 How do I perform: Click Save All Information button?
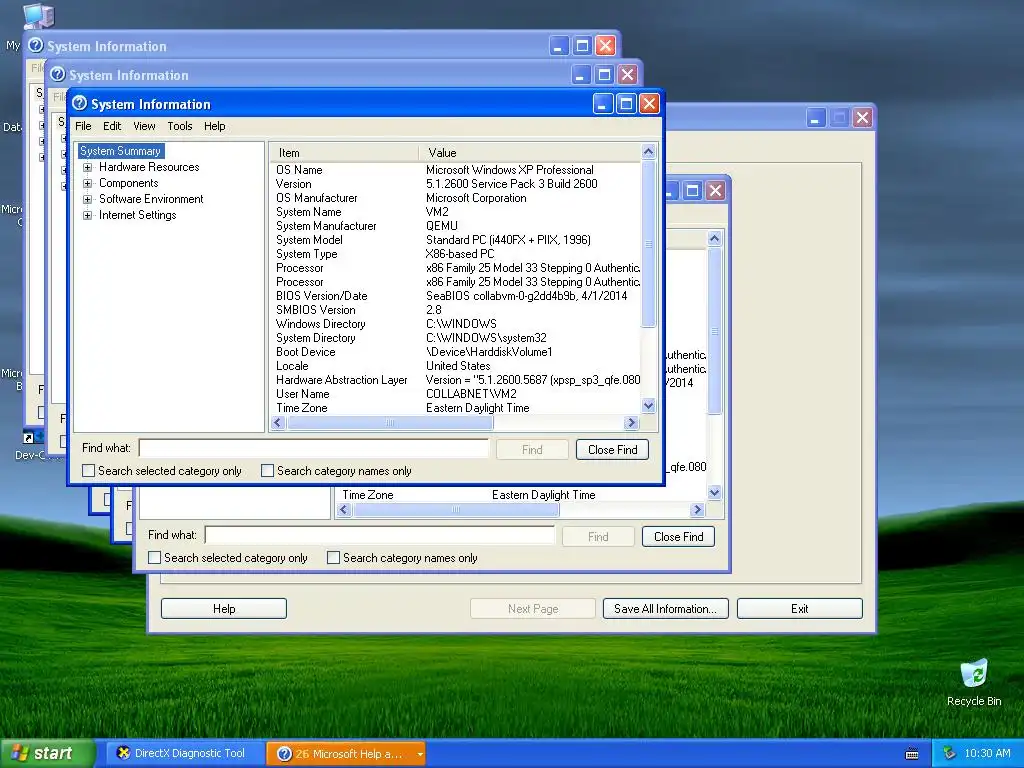coord(665,609)
